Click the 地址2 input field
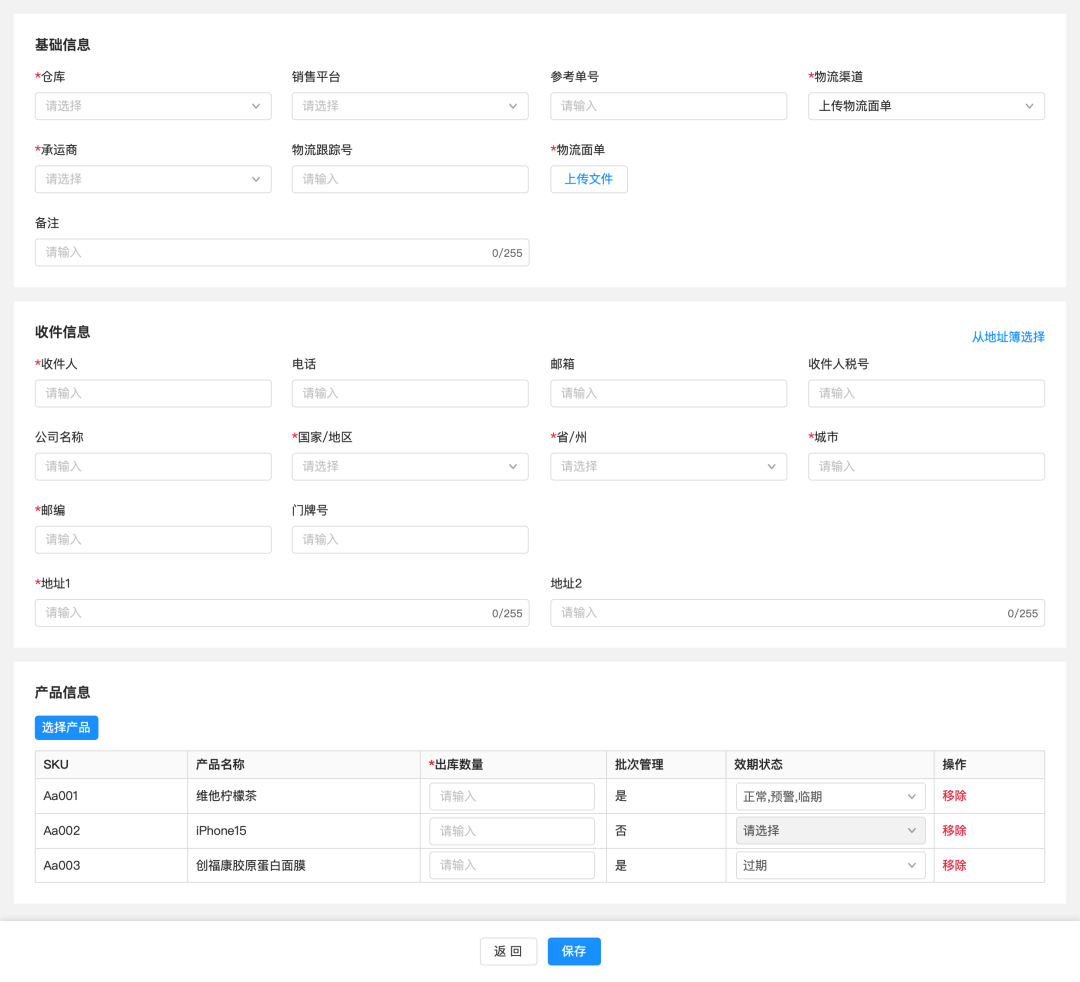This screenshot has width=1080, height=982. click(797, 613)
